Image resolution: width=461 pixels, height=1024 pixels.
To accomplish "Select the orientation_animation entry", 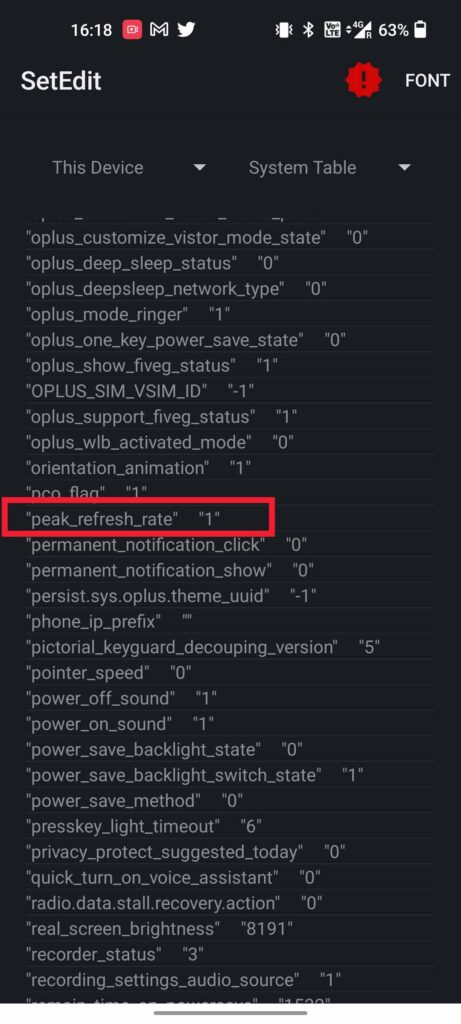I will tap(230, 468).
